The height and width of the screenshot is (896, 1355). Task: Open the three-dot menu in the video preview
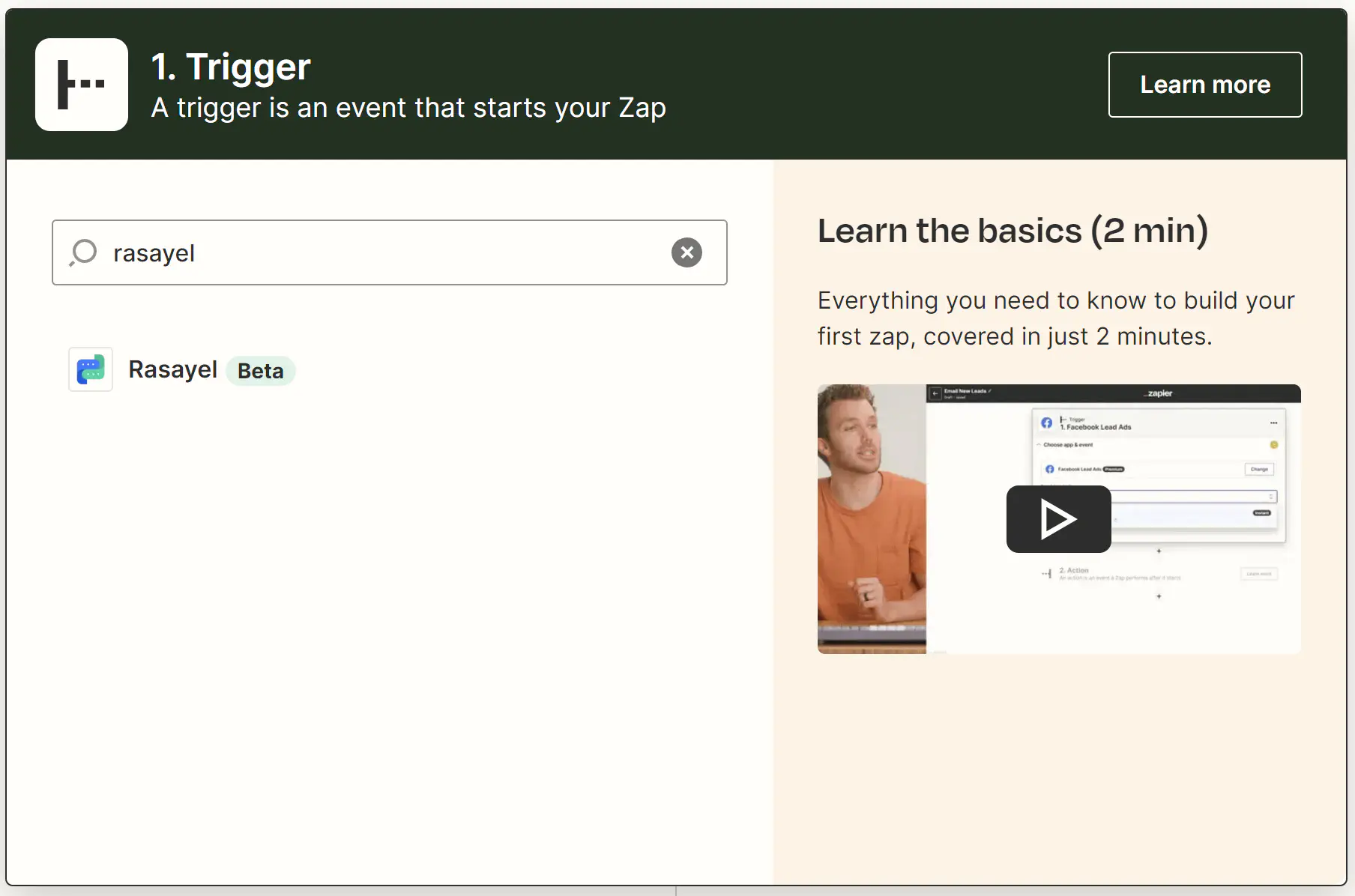pyautogui.click(x=1274, y=423)
